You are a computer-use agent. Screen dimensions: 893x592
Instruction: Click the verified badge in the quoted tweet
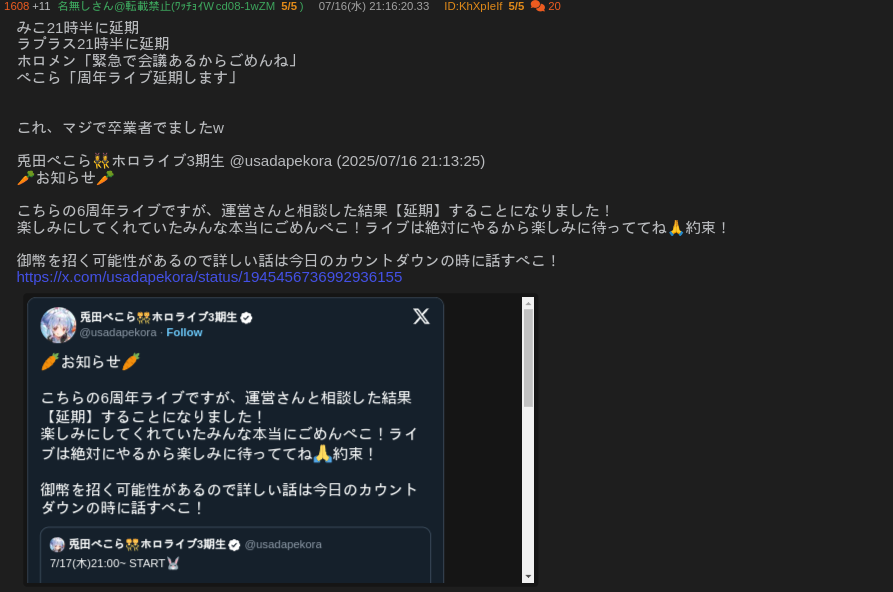(x=234, y=545)
